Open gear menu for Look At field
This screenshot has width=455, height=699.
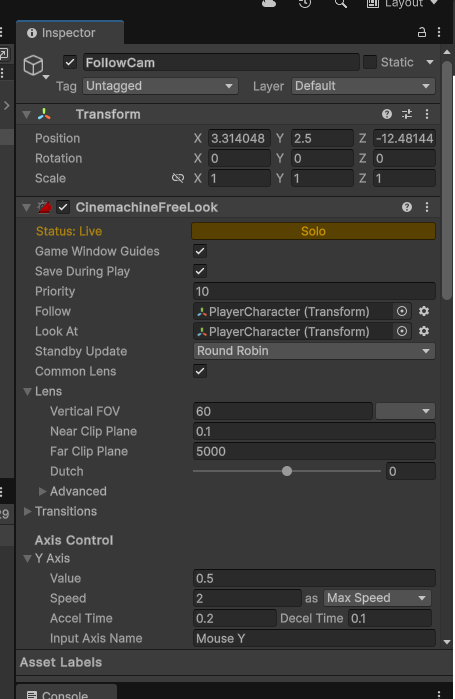(424, 331)
